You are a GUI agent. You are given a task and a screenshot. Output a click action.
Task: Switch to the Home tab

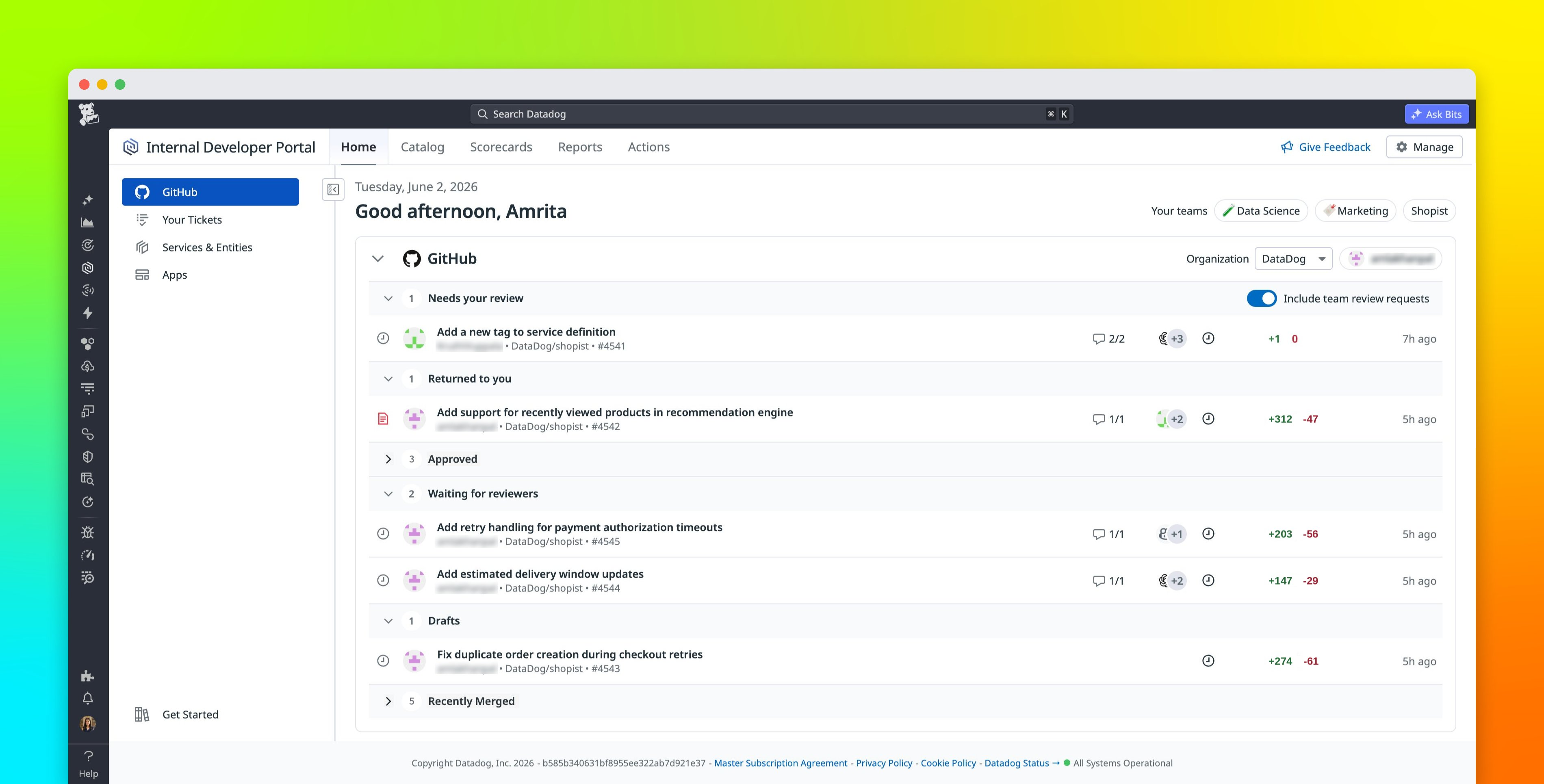[358, 147]
